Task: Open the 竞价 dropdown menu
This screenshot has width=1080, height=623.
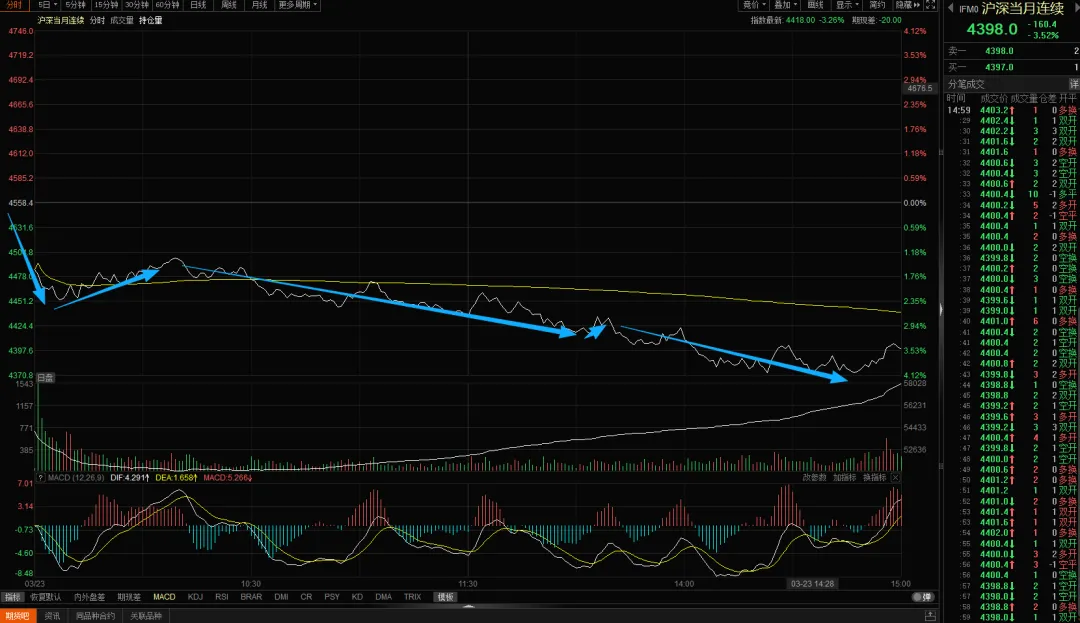Action: click(754, 5)
